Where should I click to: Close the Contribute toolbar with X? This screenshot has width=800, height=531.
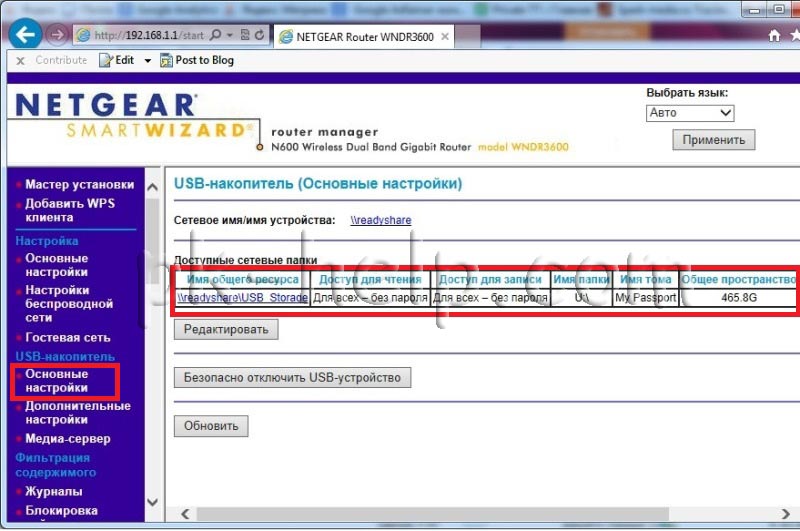(x=20, y=61)
